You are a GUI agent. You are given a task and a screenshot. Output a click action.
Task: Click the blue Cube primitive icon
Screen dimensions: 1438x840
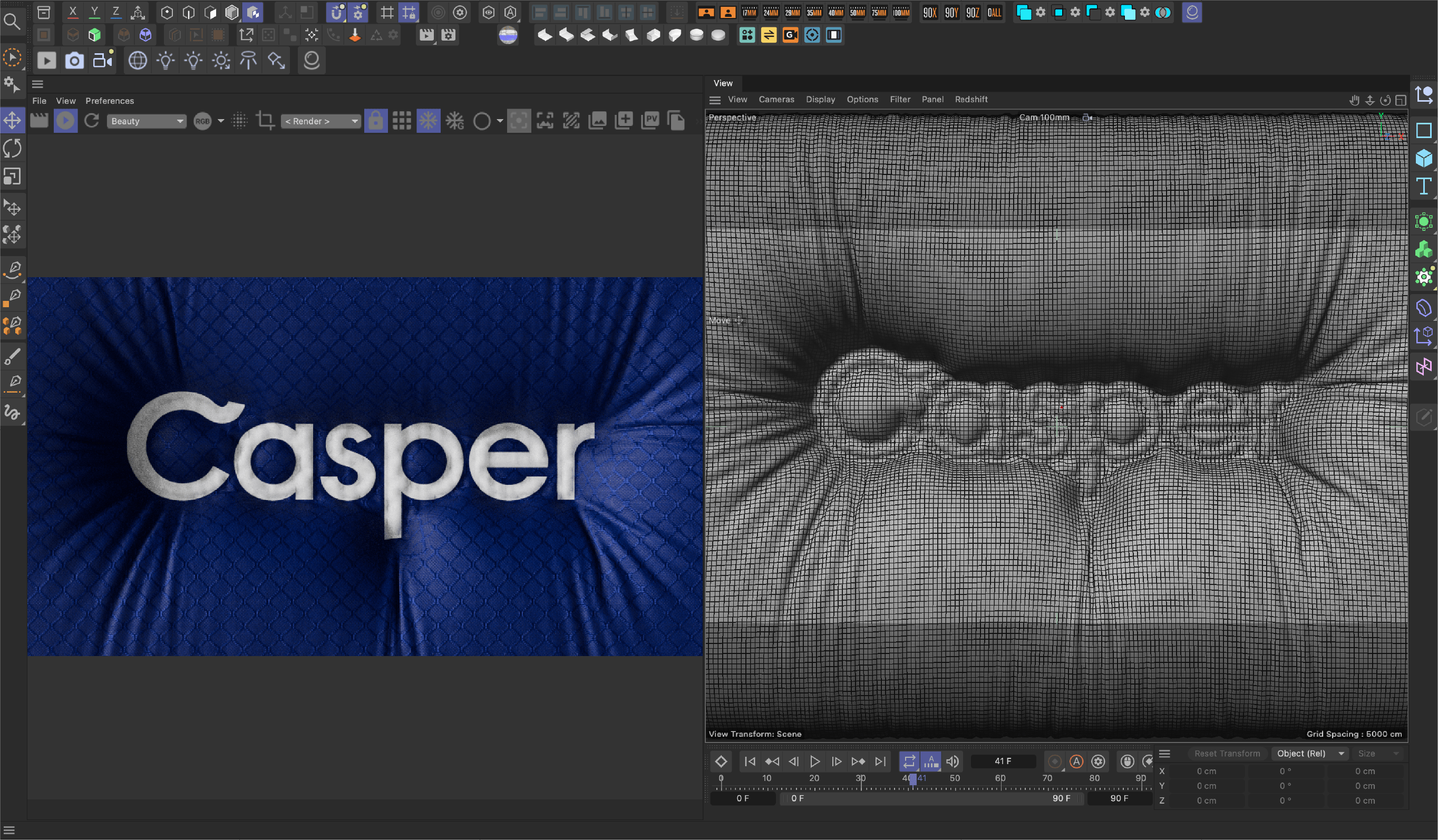pos(1424,158)
